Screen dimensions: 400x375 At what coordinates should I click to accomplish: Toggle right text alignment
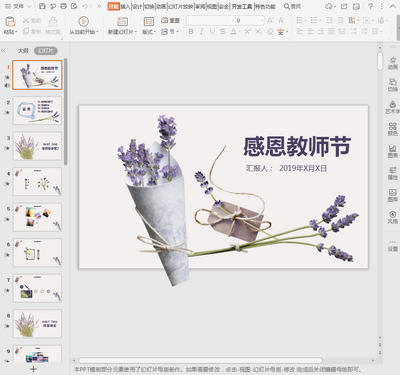tap(321, 31)
